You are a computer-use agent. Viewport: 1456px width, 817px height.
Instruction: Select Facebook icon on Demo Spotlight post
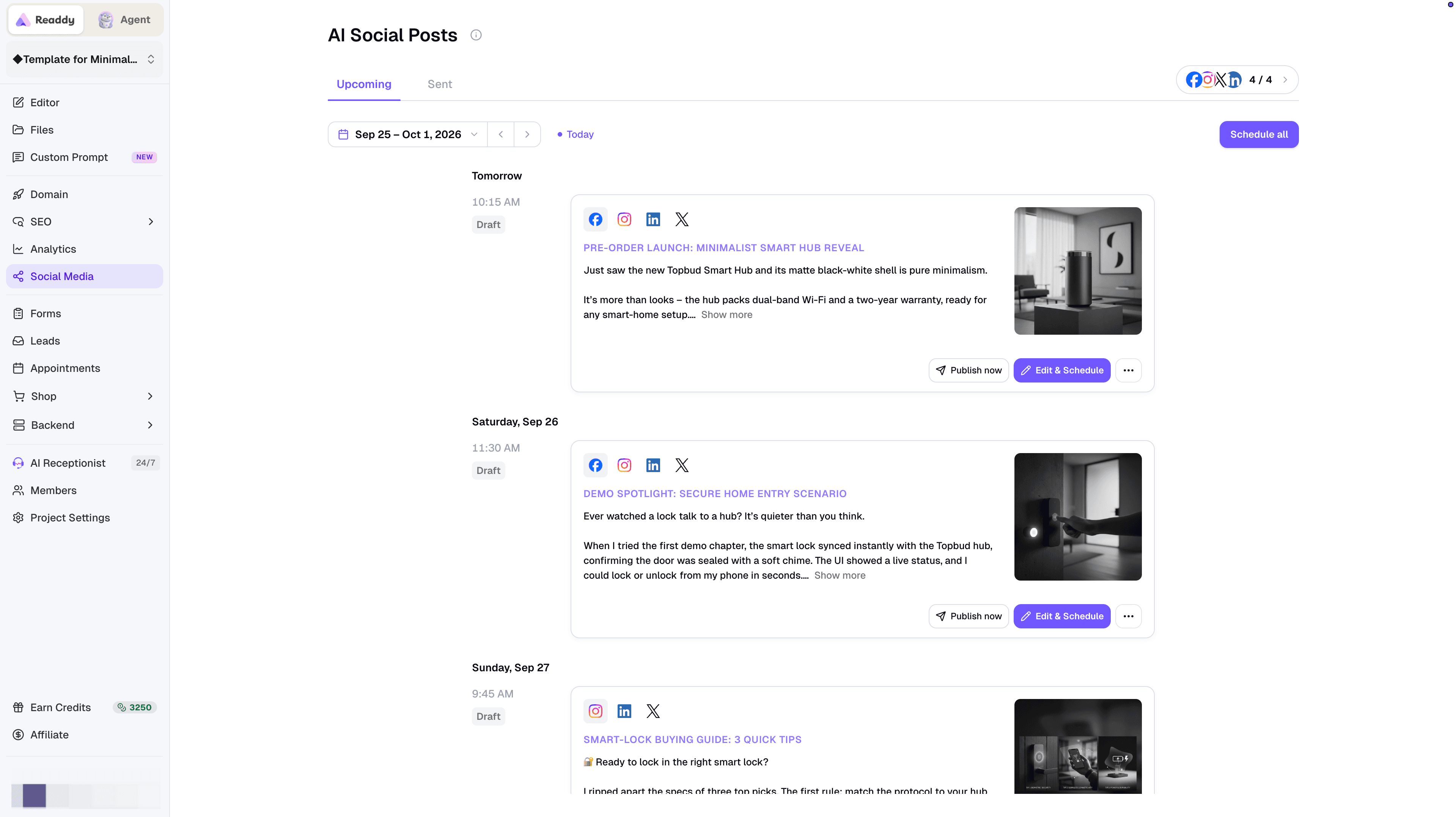click(595, 465)
